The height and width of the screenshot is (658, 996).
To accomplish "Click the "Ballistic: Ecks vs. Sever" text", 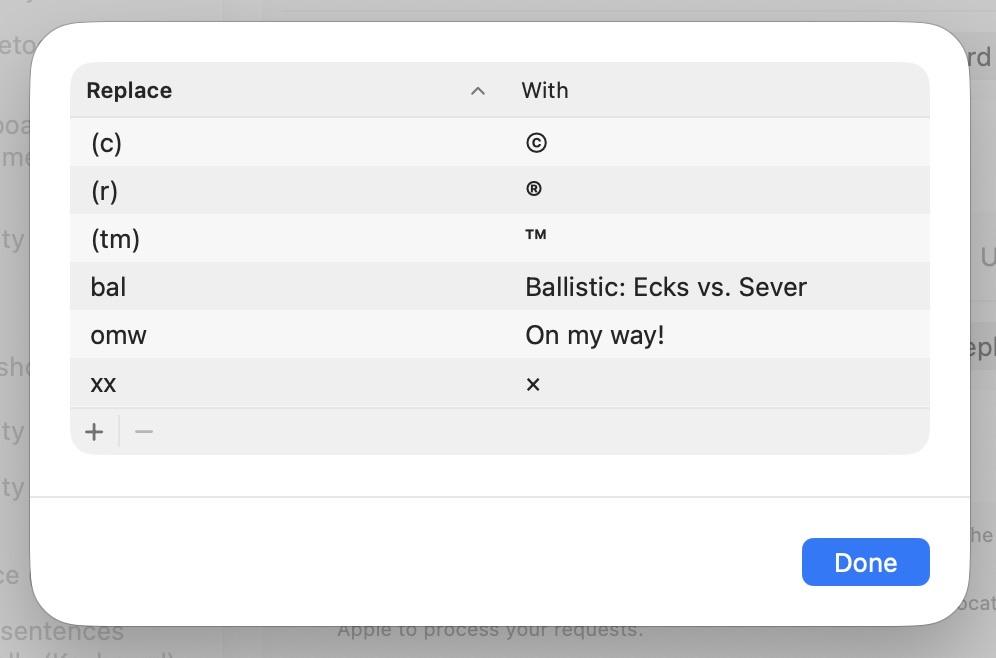I will pos(666,287).
